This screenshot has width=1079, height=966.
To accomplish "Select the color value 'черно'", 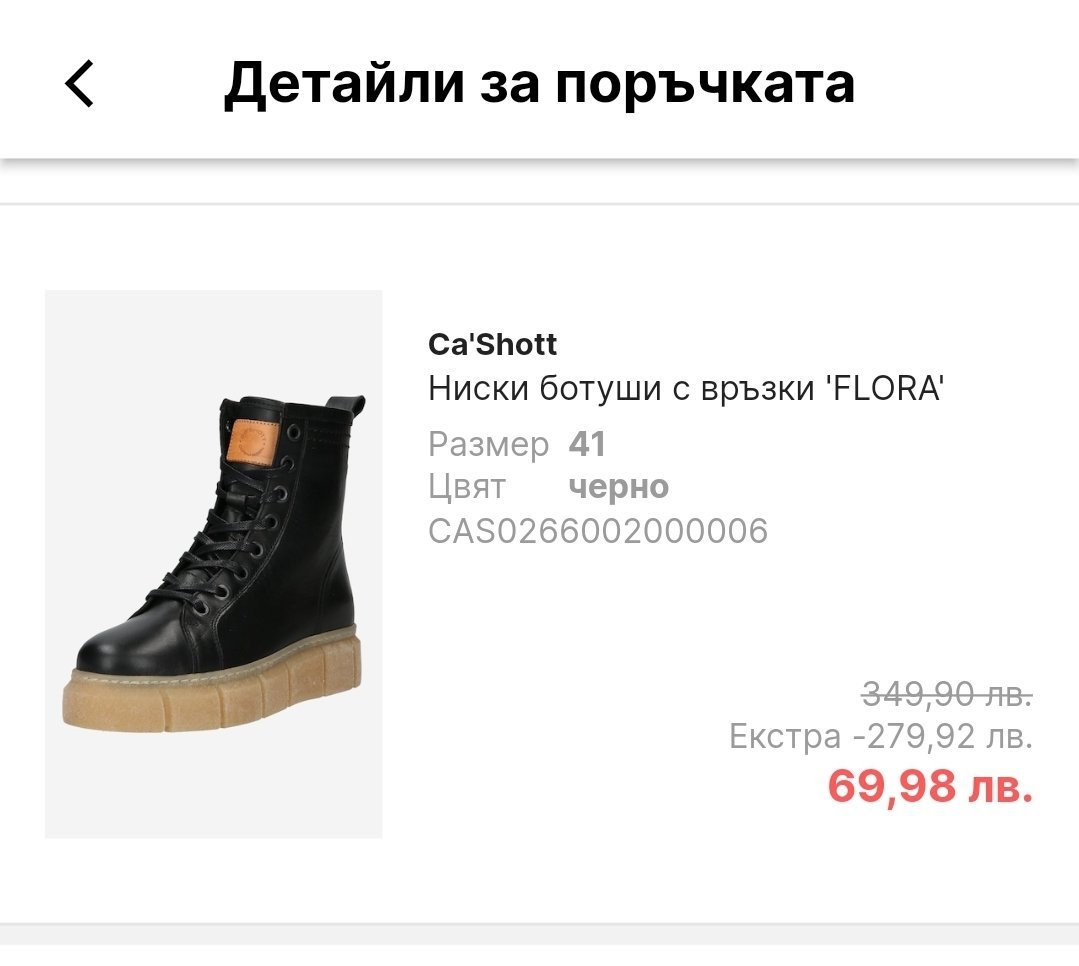I will (618, 487).
